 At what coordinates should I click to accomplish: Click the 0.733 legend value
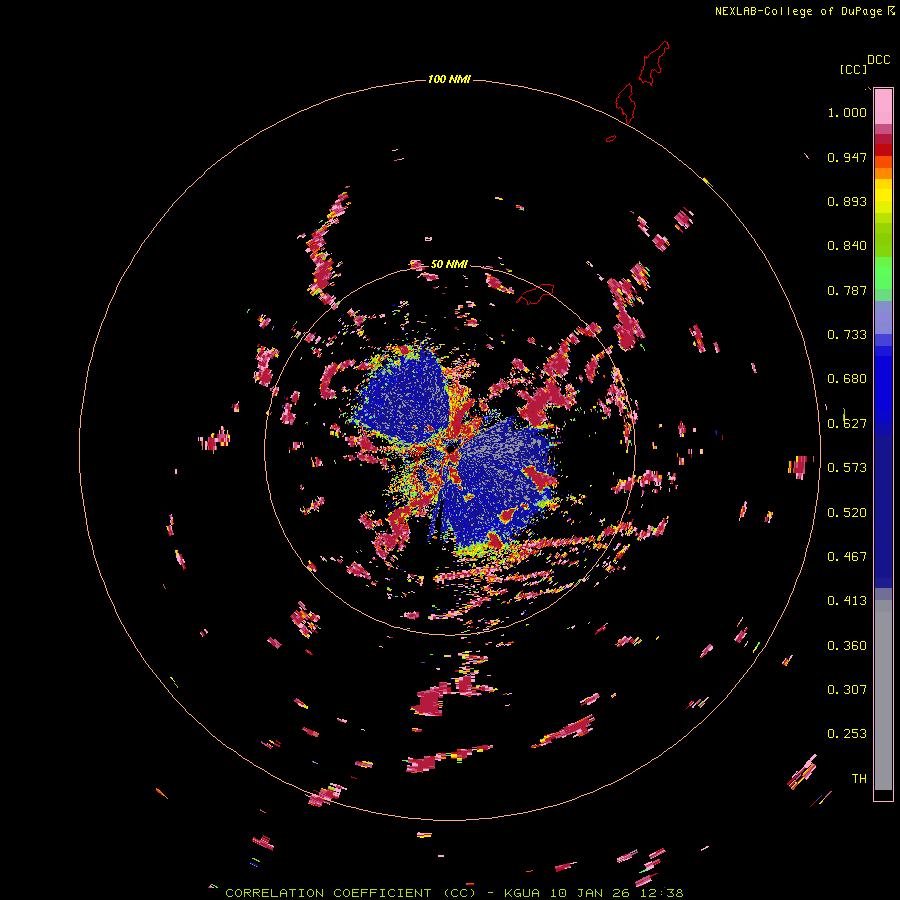tap(847, 335)
